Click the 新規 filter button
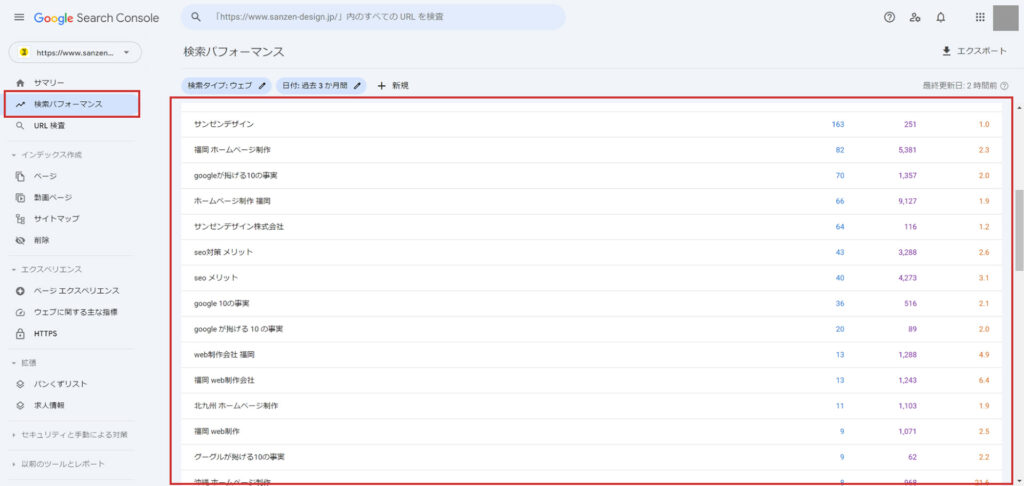Screen dimensions: 1024x486 (393, 86)
